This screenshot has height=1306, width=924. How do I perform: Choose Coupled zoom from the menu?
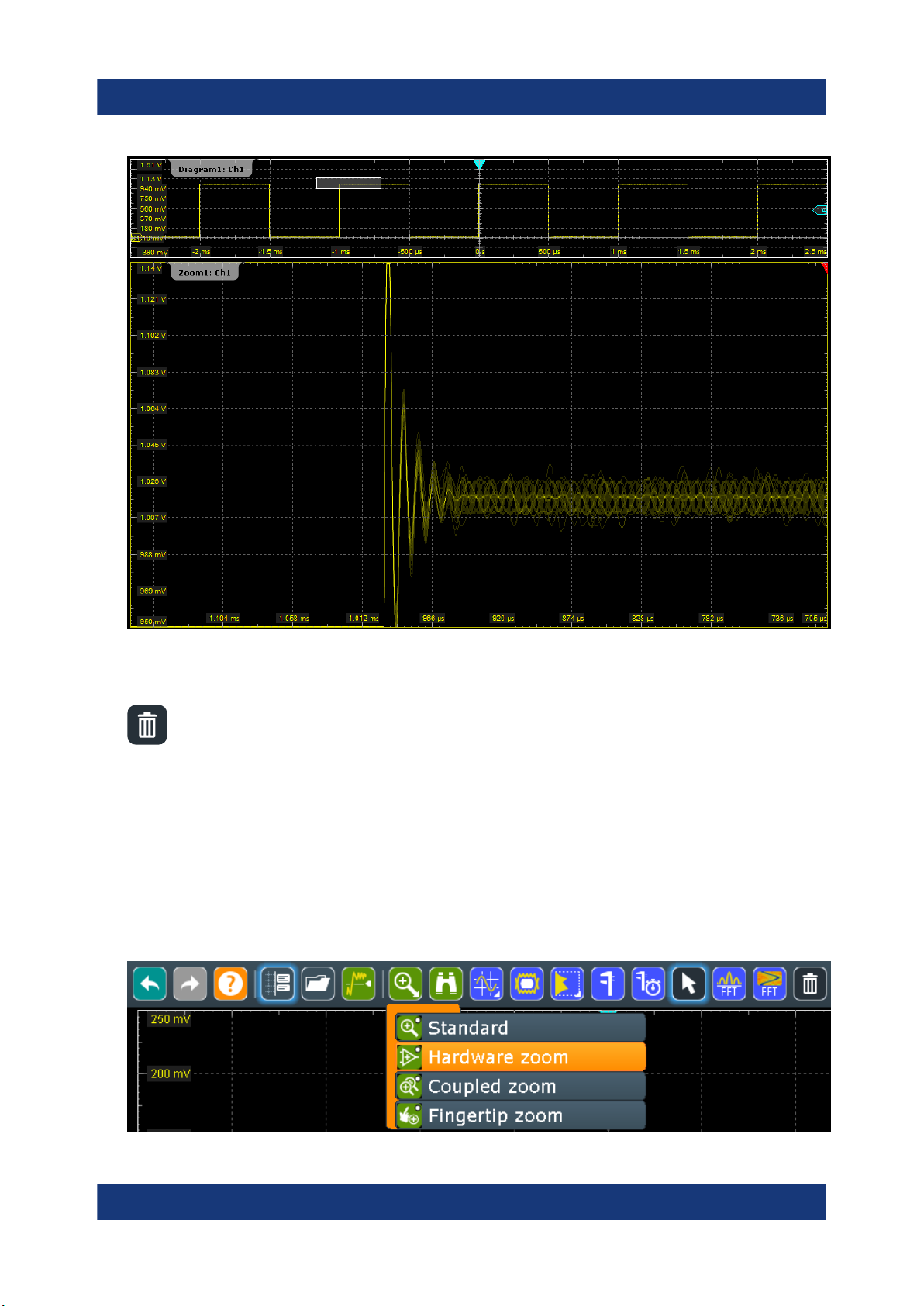520,1087
